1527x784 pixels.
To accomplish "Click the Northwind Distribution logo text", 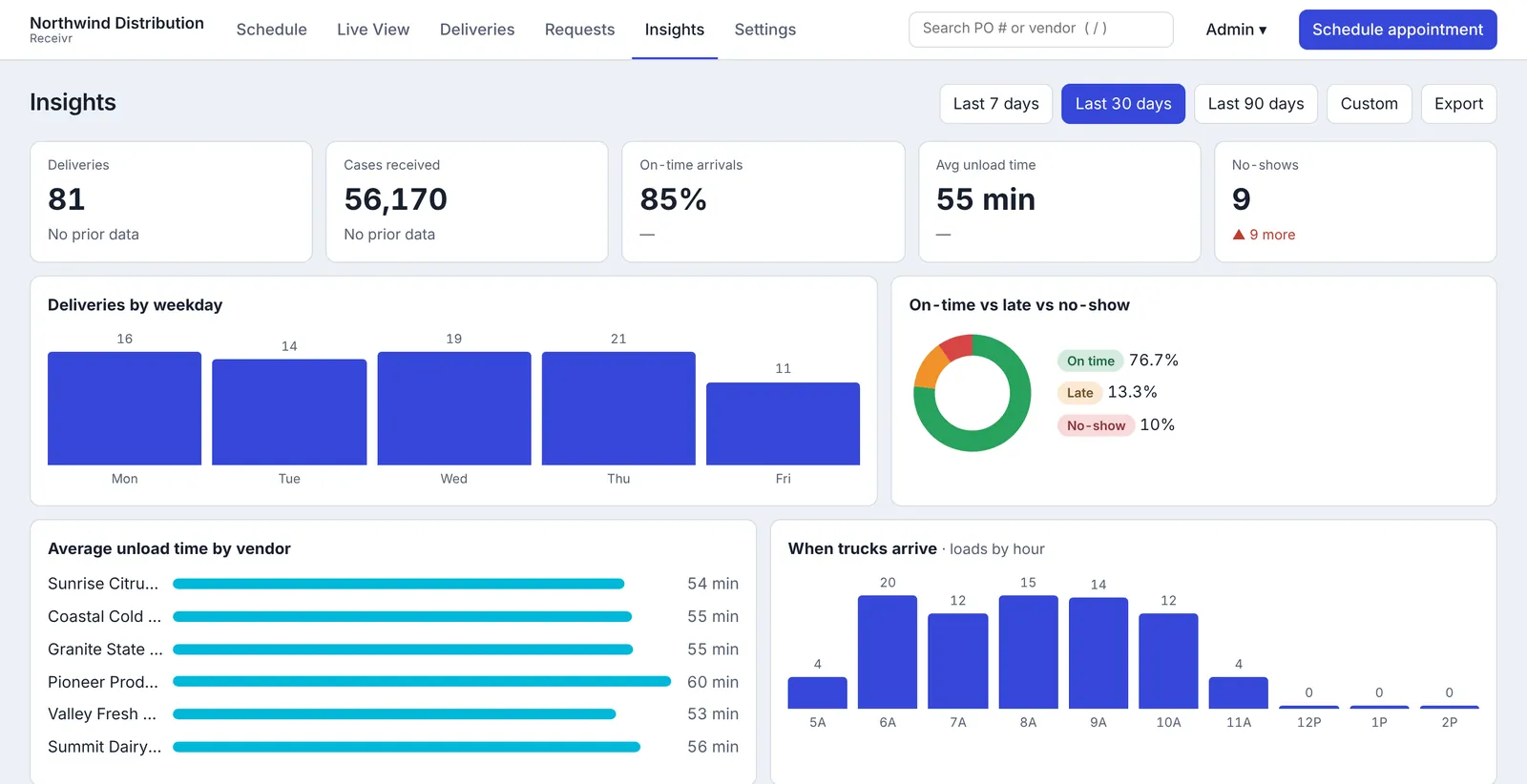I will 116,23.
